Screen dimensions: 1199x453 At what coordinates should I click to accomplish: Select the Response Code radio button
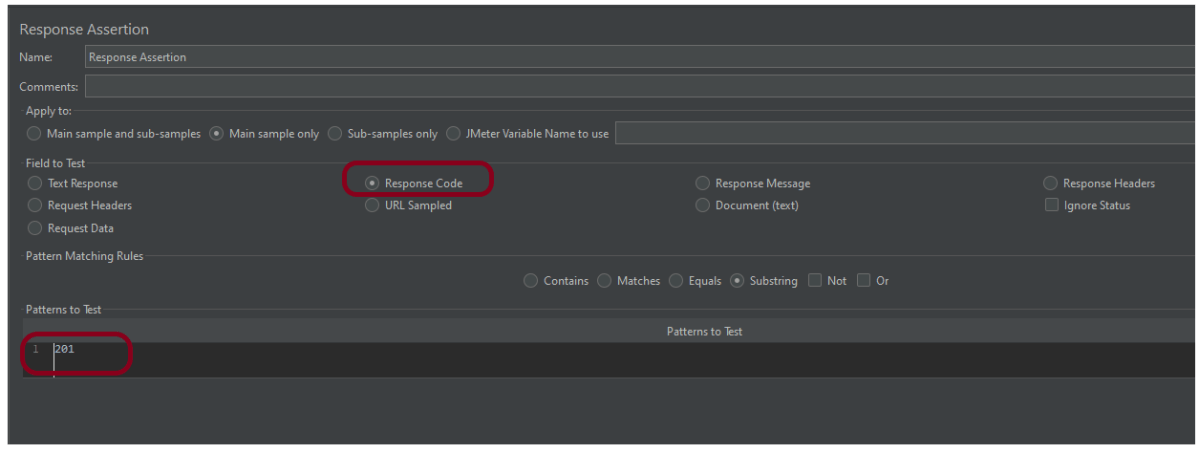(372, 184)
